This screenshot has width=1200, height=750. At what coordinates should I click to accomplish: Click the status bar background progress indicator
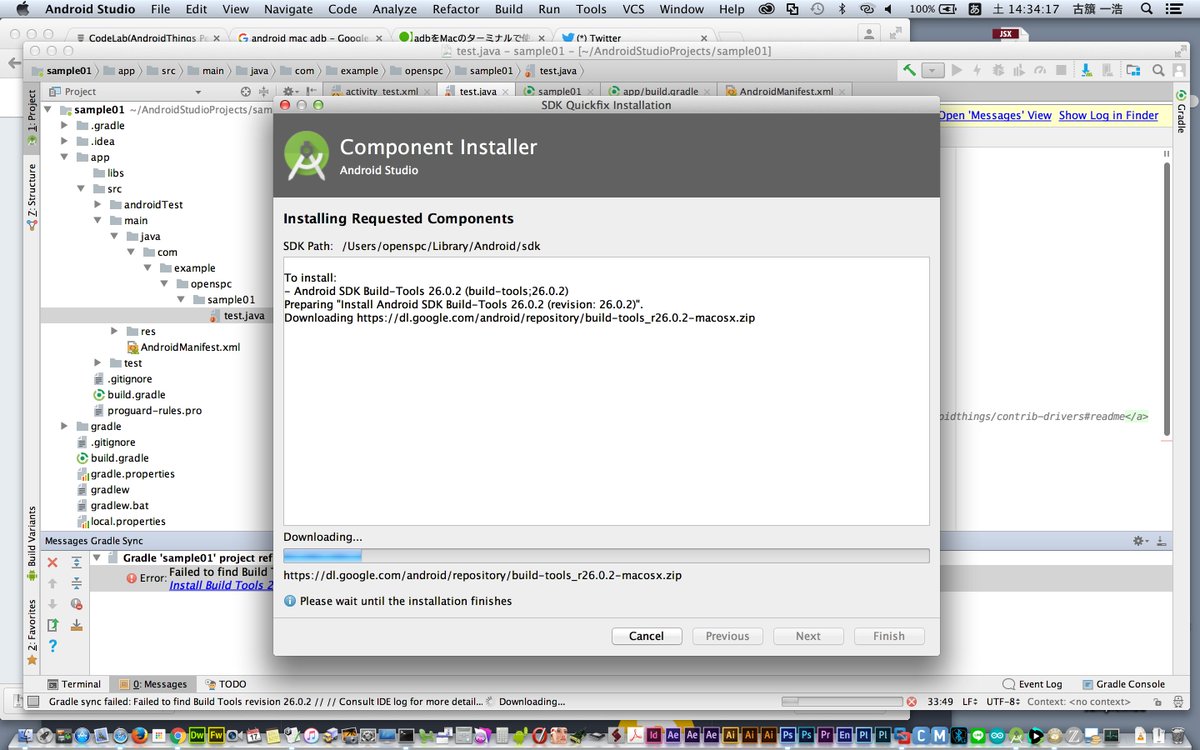click(x=842, y=702)
